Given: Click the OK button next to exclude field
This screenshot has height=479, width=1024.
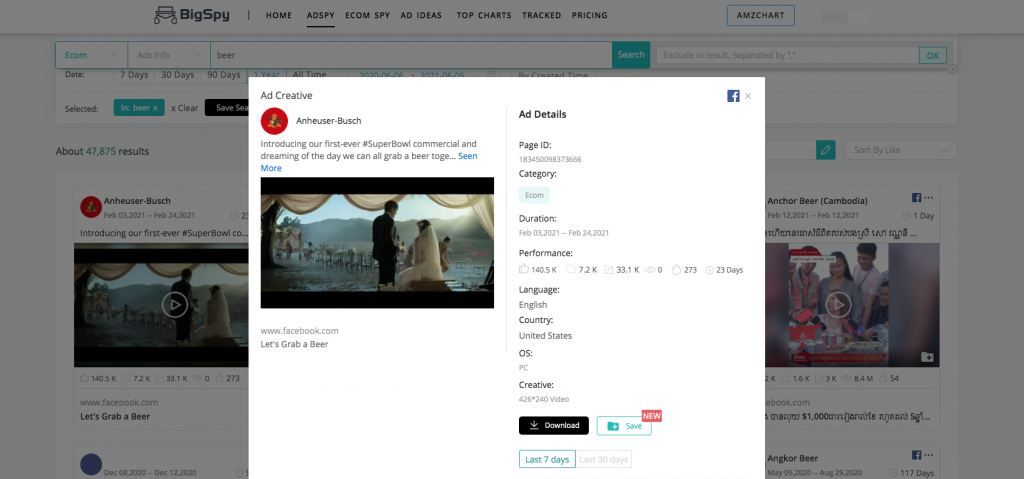Looking at the screenshot, I should 933,56.
